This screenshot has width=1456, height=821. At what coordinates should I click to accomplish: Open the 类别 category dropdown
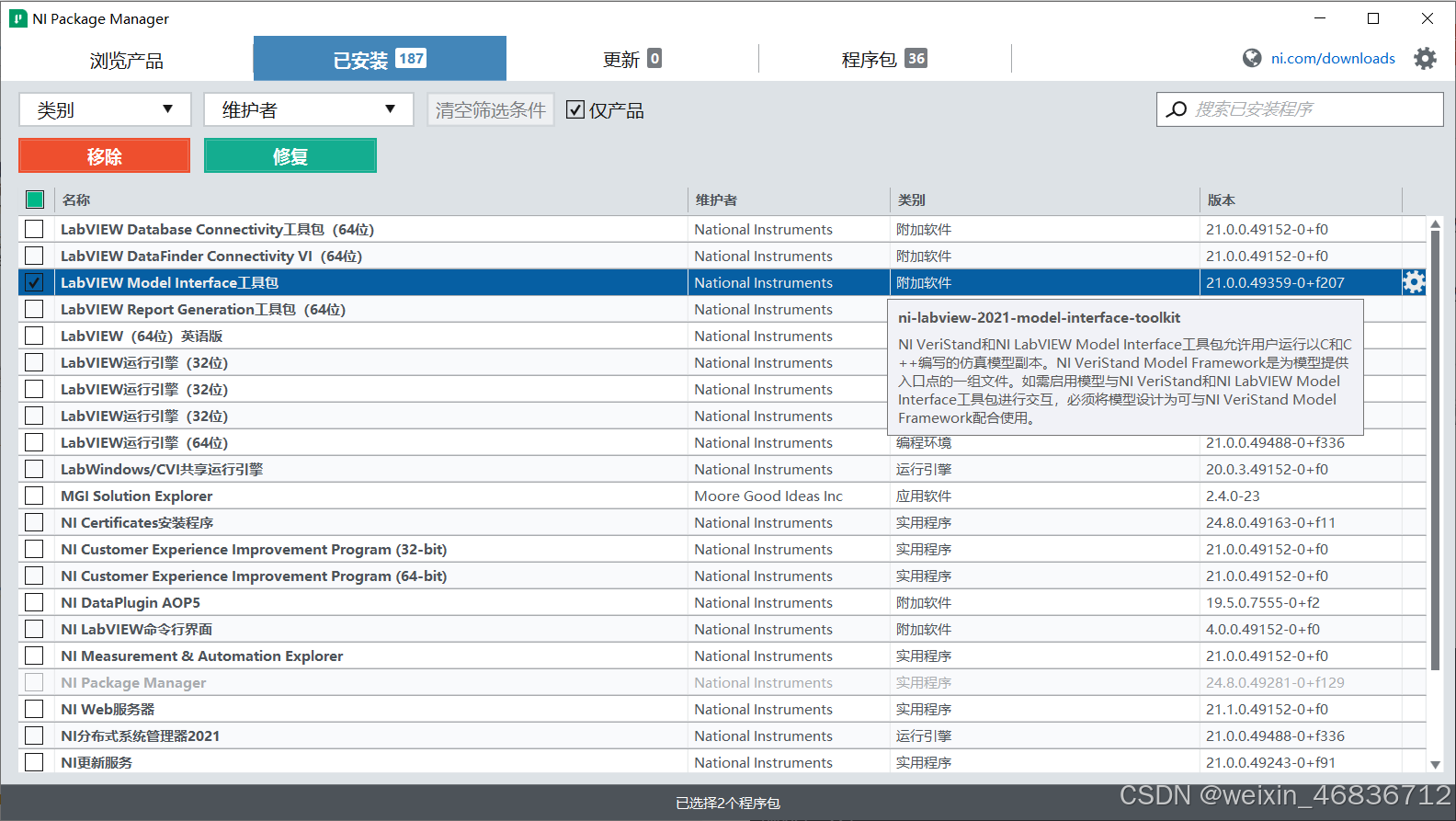click(105, 109)
